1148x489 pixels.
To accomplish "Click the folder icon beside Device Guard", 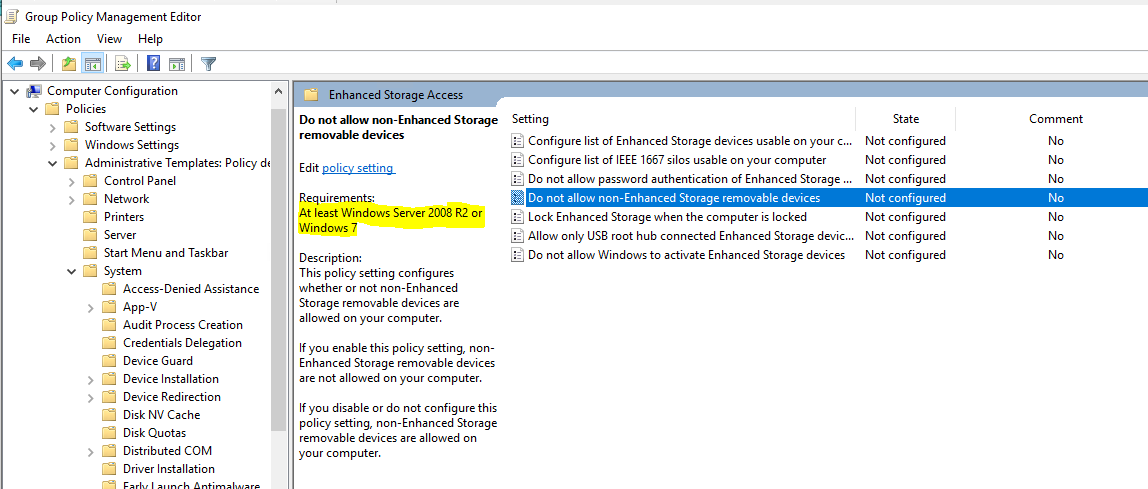I will (109, 360).
